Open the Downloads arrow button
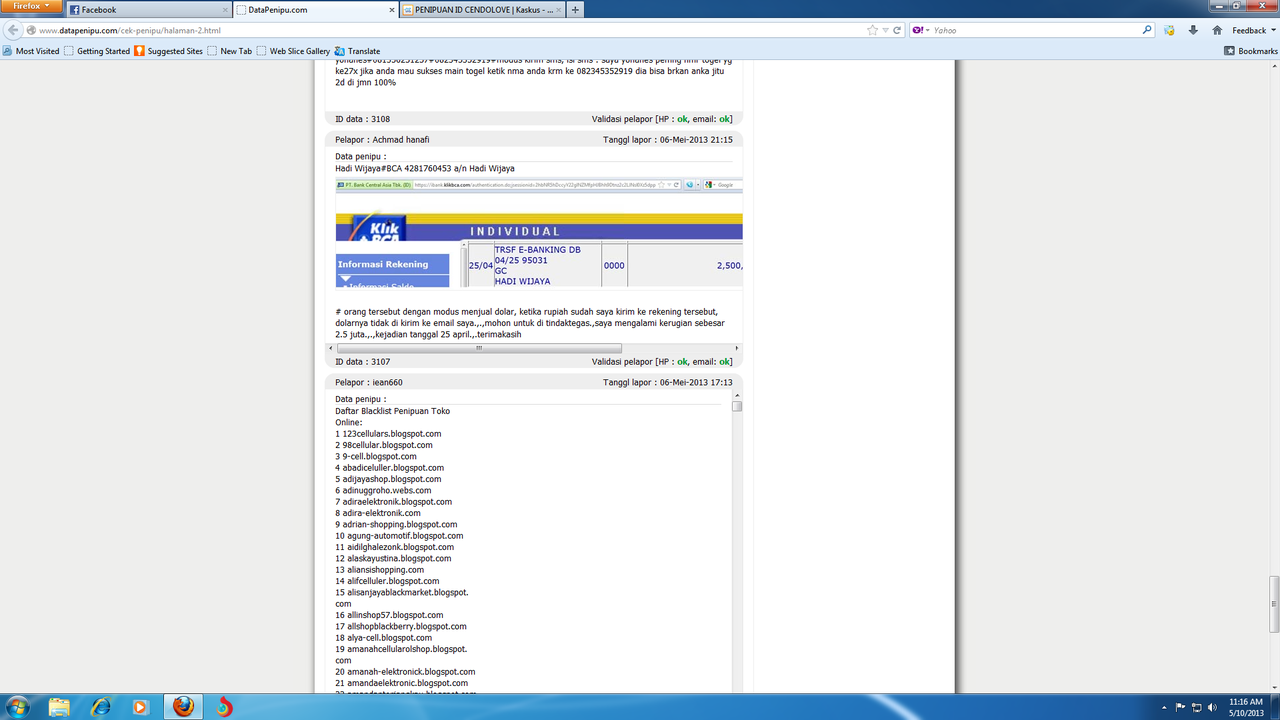The image size is (1280, 720). click(1193, 30)
